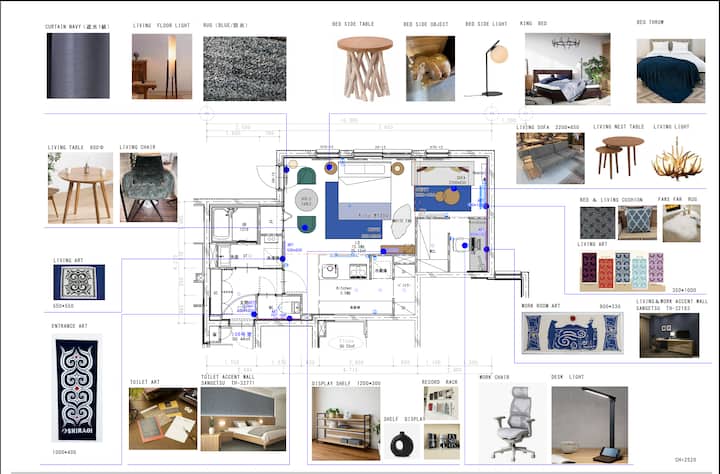Click the wooden Bed Side Table image
Viewport: 720px width, 474px height.
point(365,69)
